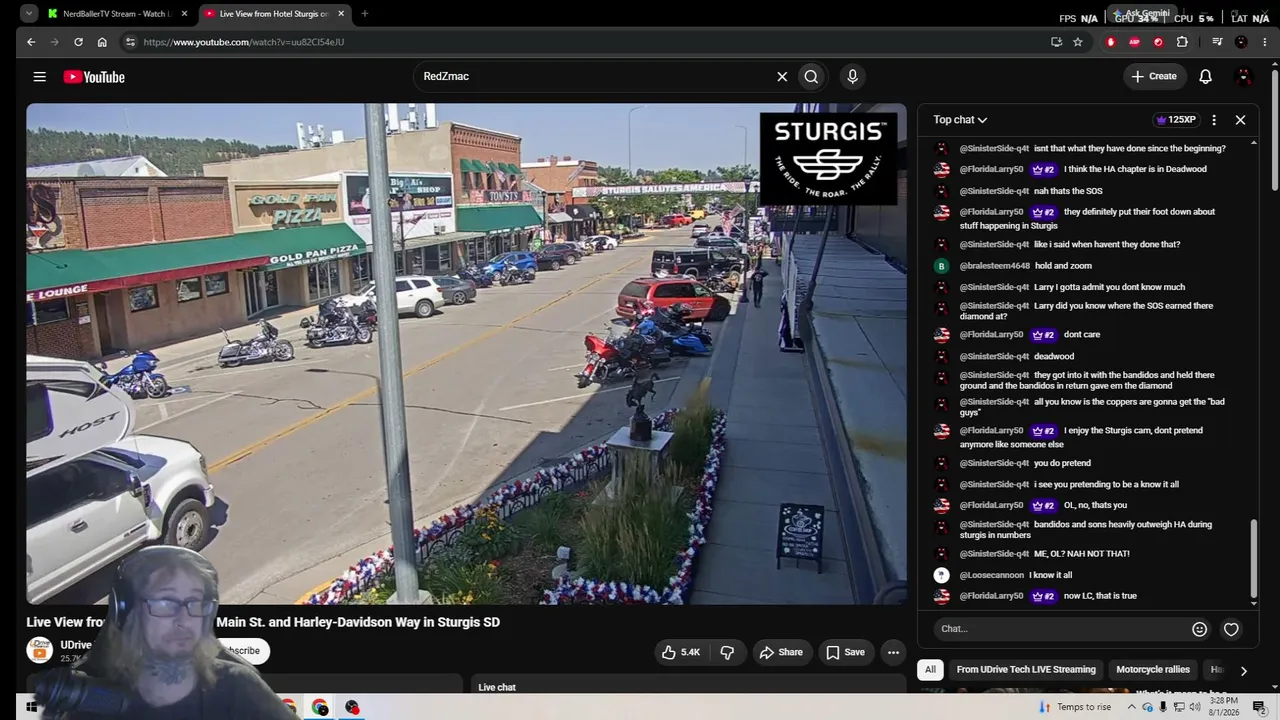Open the Create menu
The image size is (1280, 720).
(1153, 76)
